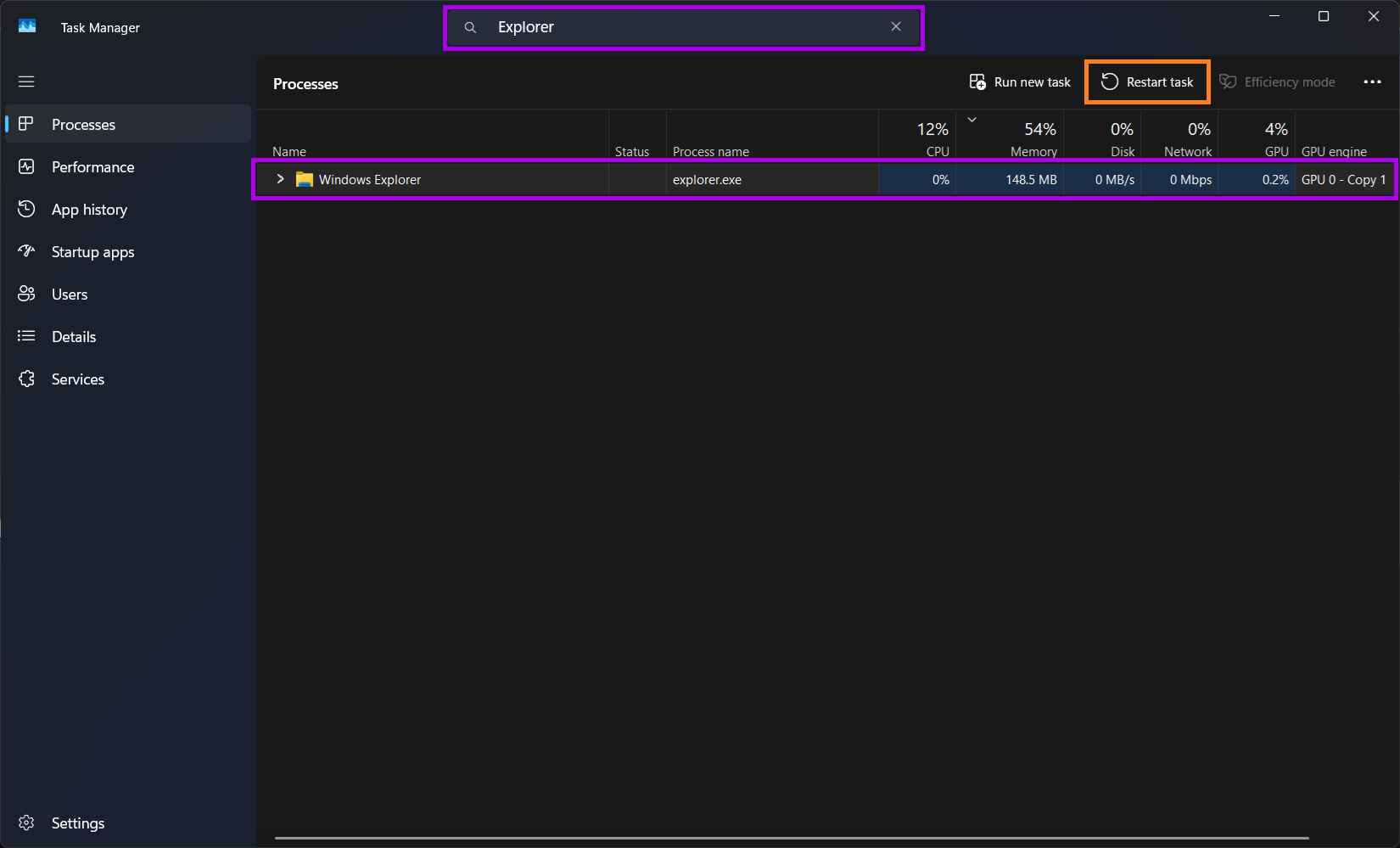1400x848 pixels.
Task: Click the 0.2% GPU value
Action: [x=1275, y=180]
